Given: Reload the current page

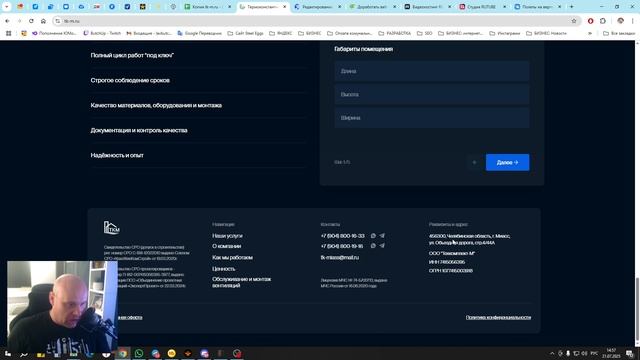Looking at the screenshot, I should pos(31,21).
